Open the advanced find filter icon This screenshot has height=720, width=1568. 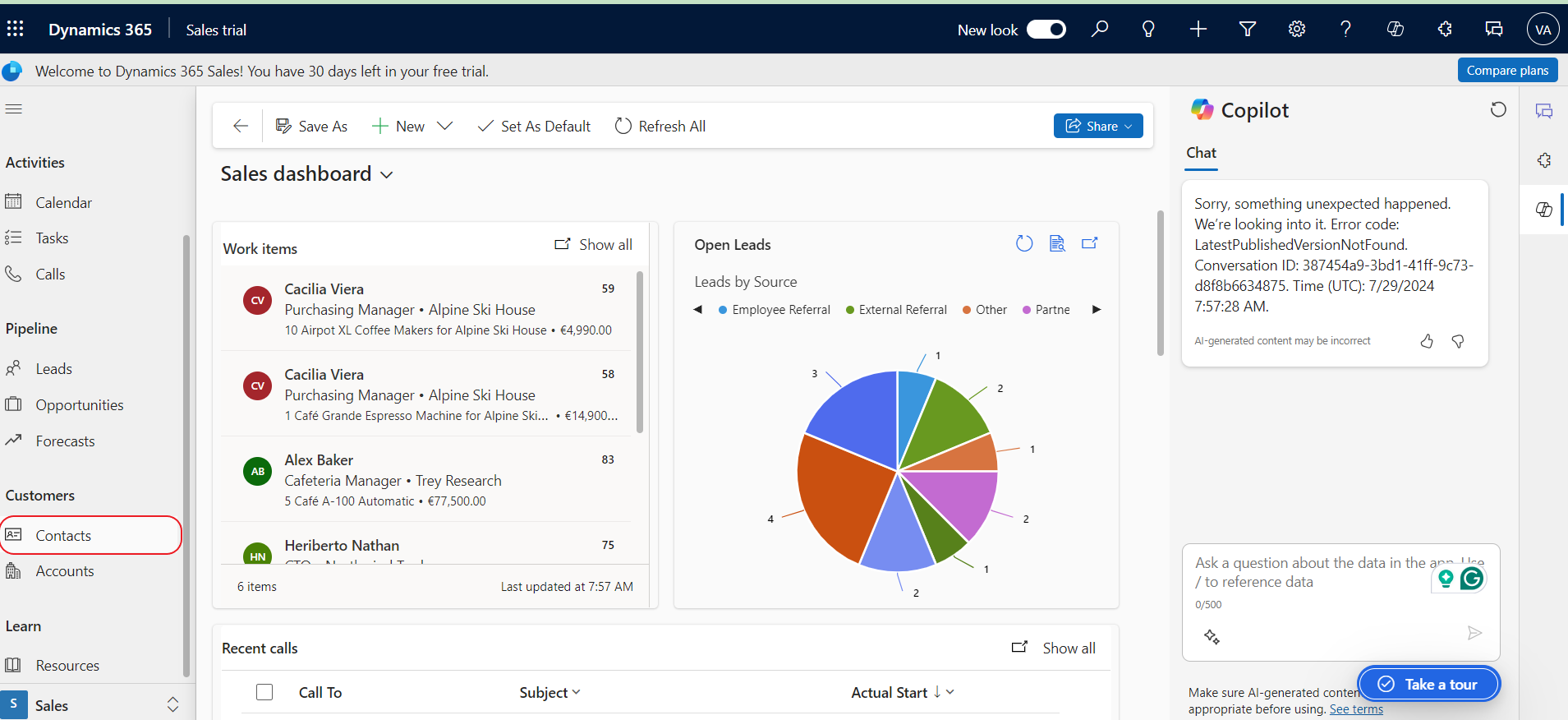(1248, 30)
